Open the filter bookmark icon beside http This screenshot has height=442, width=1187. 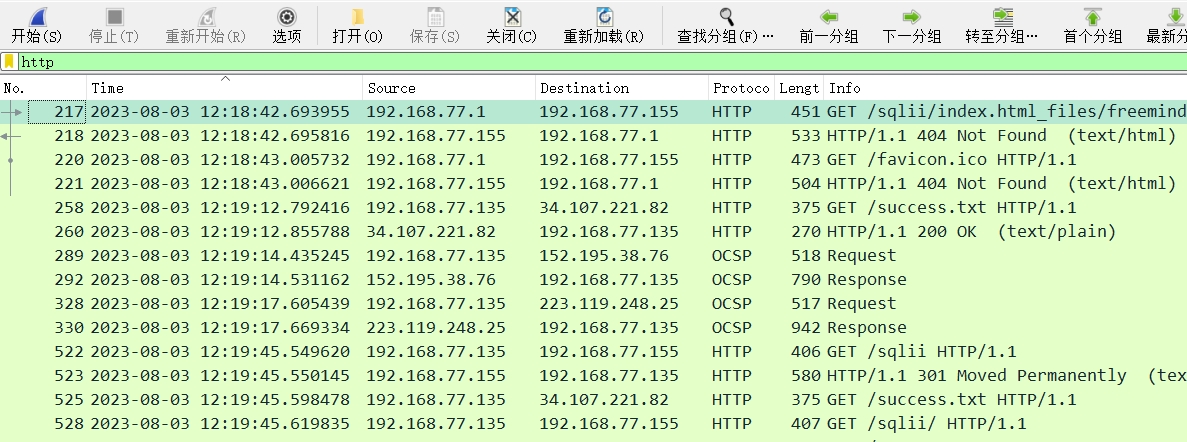[9, 62]
